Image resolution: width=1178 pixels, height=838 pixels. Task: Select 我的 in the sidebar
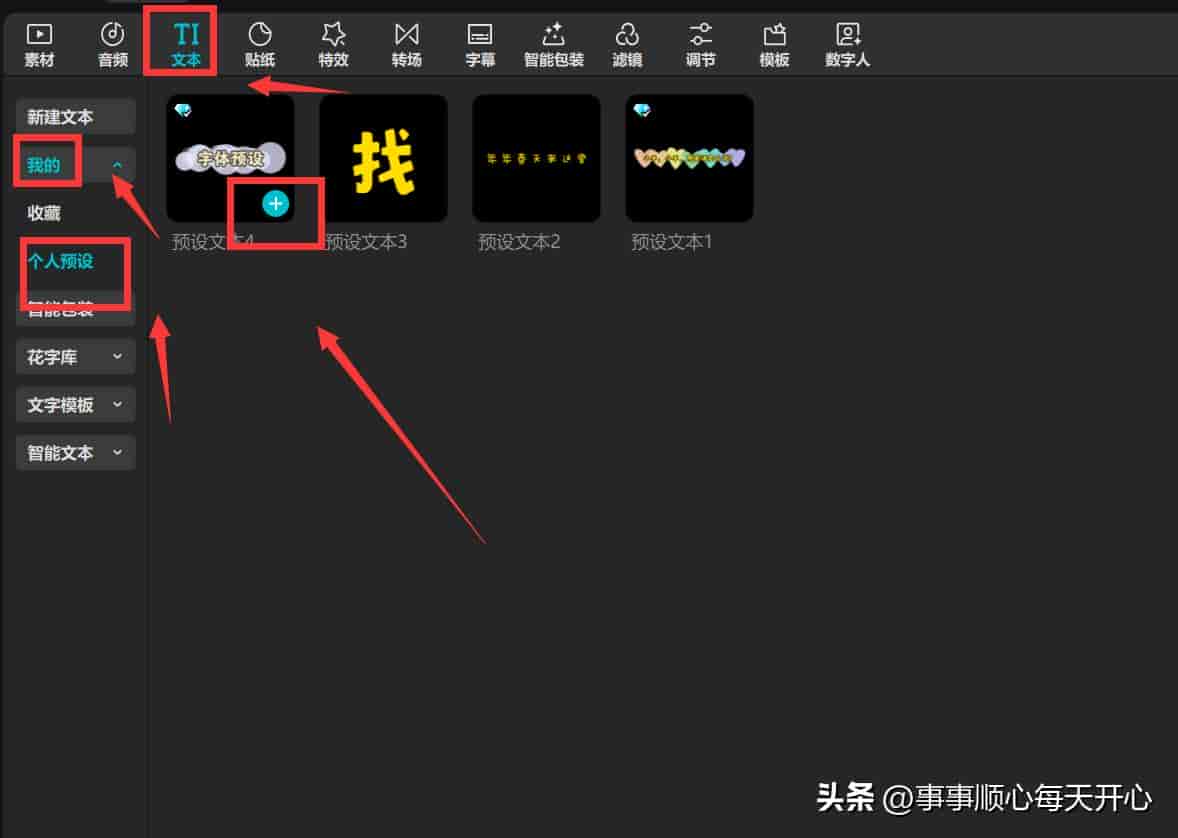tap(44, 165)
